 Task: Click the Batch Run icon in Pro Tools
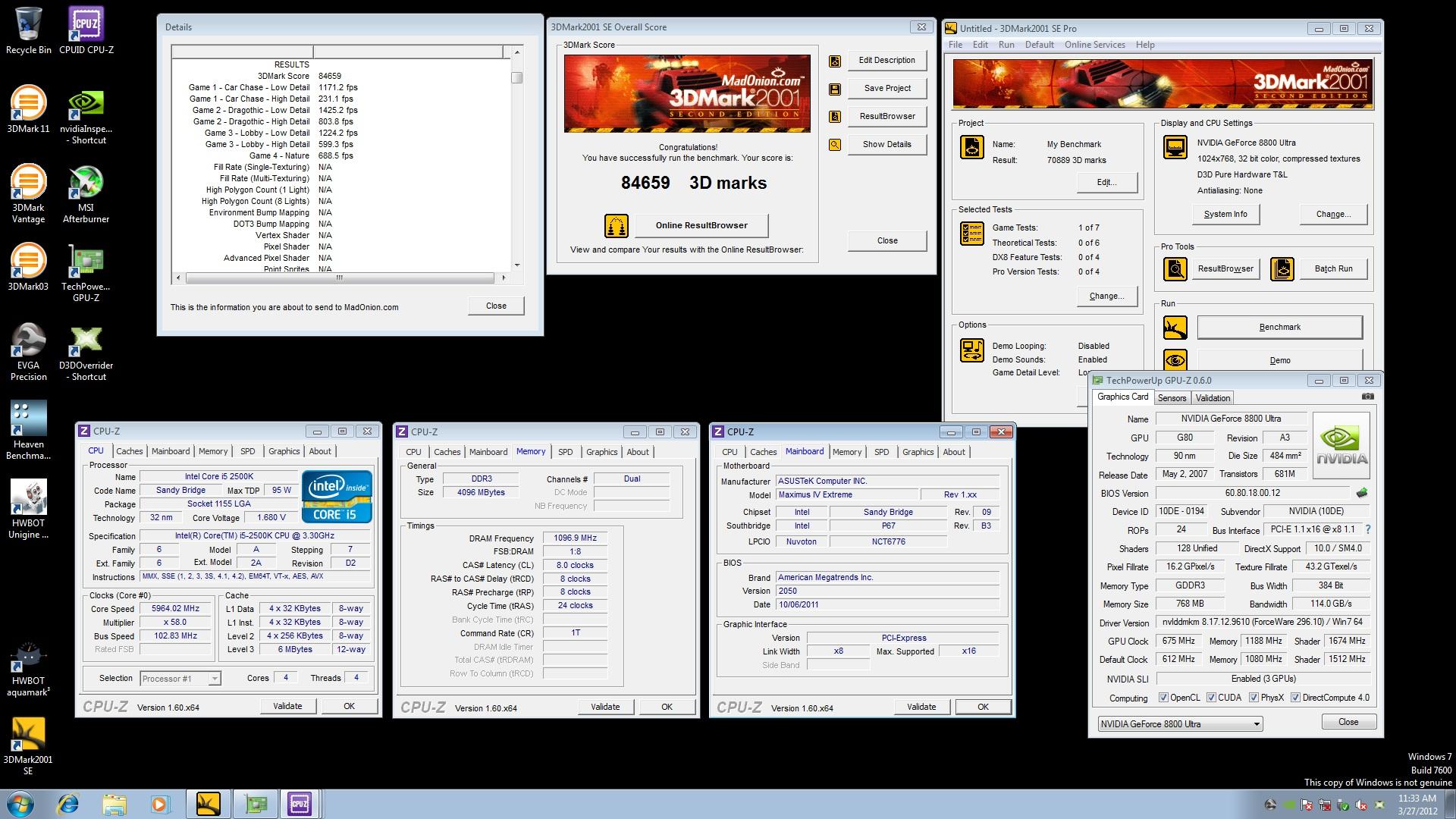click(1282, 268)
